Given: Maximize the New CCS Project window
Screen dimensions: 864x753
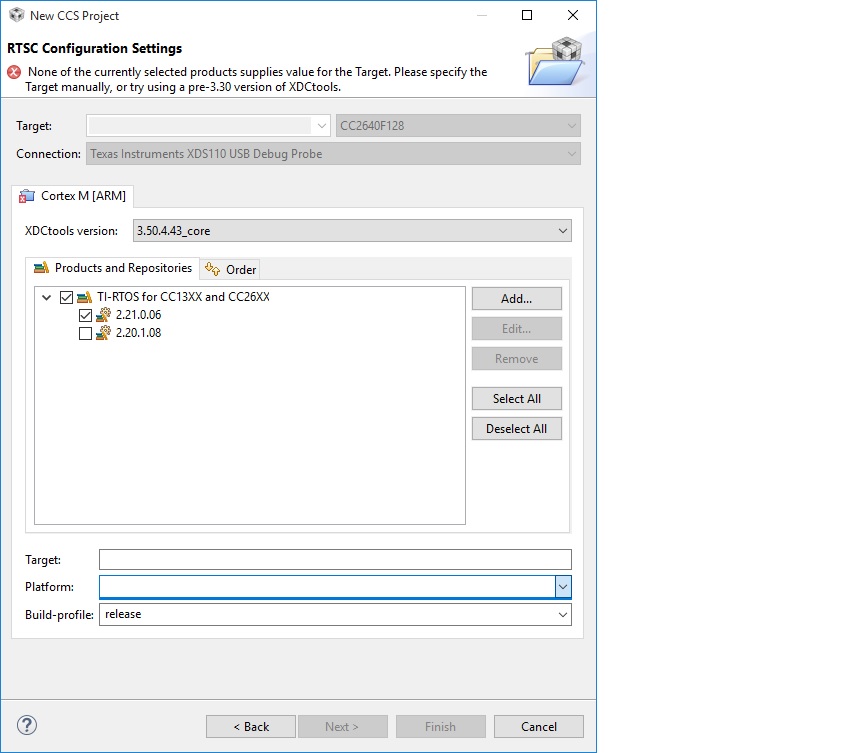Looking at the screenshot, I should tap(527, 15).
